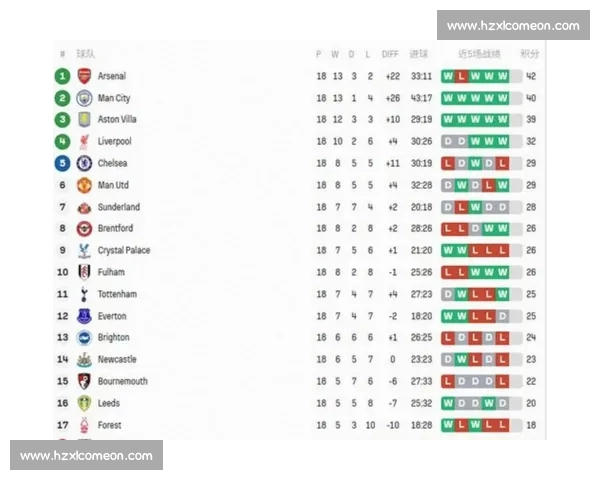Click the Aston Villa club crest
This screenshot has width=600, height=480.
[x=84, y=120]
